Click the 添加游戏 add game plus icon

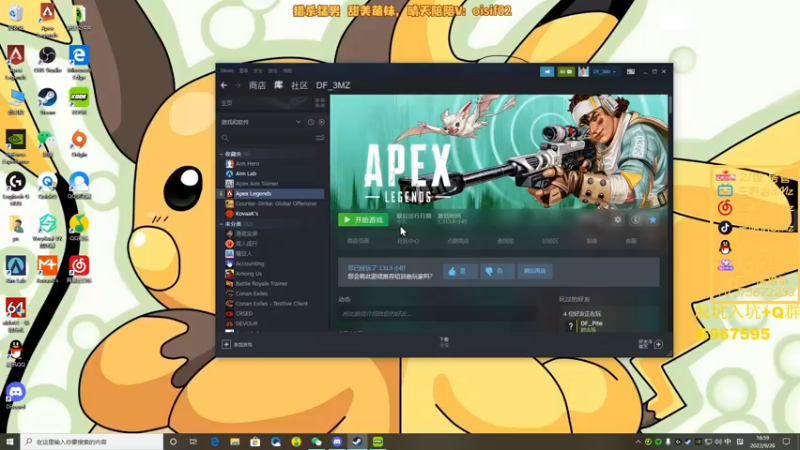pyautogui.click(x=226, y=344)
